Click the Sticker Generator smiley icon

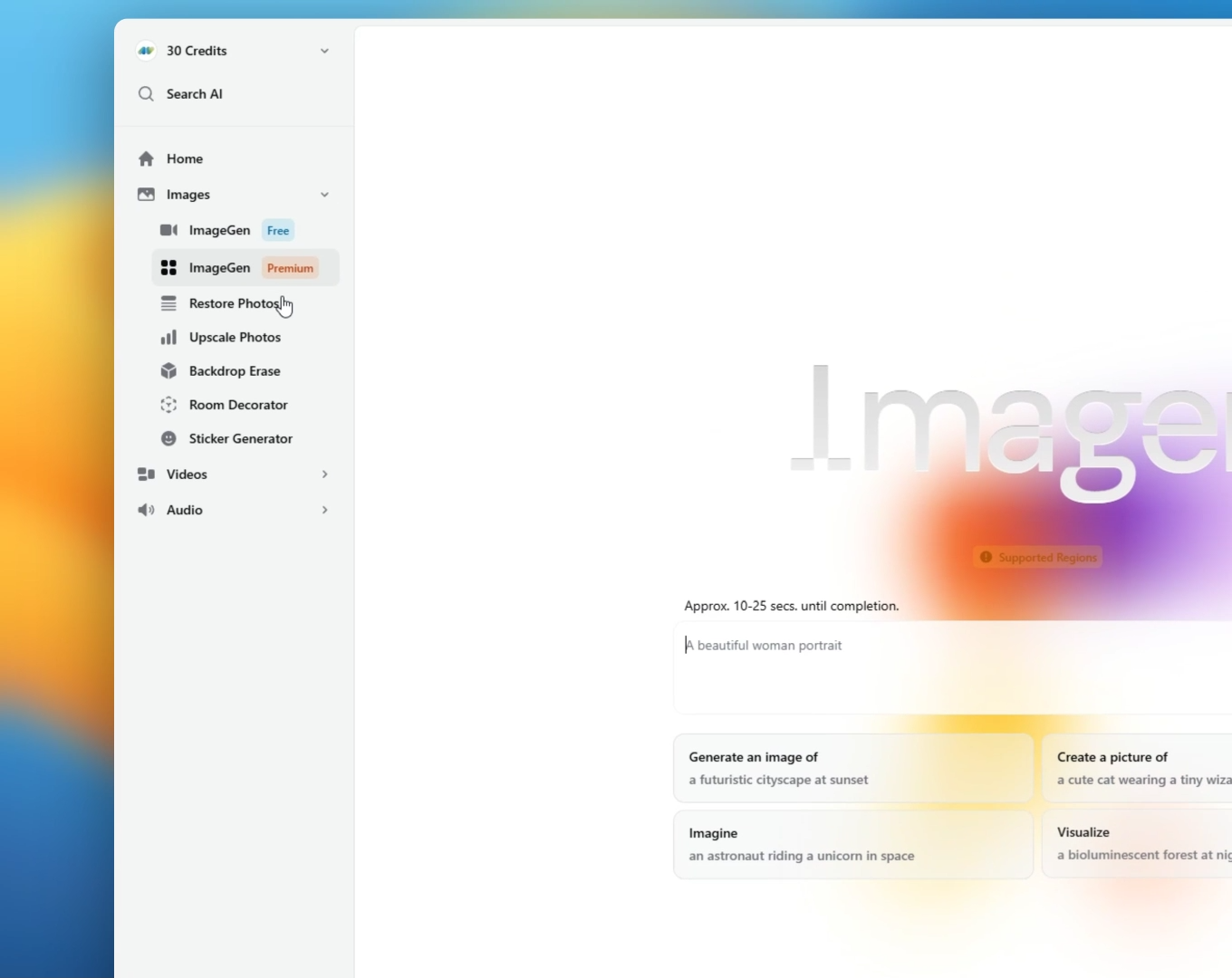pos(168,438)
